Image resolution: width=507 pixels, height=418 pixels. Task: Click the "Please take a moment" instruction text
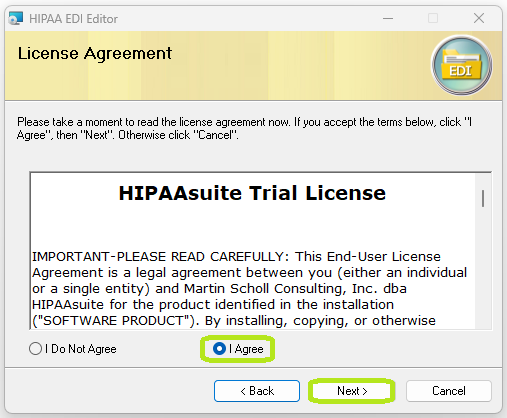tap(244, 128)
